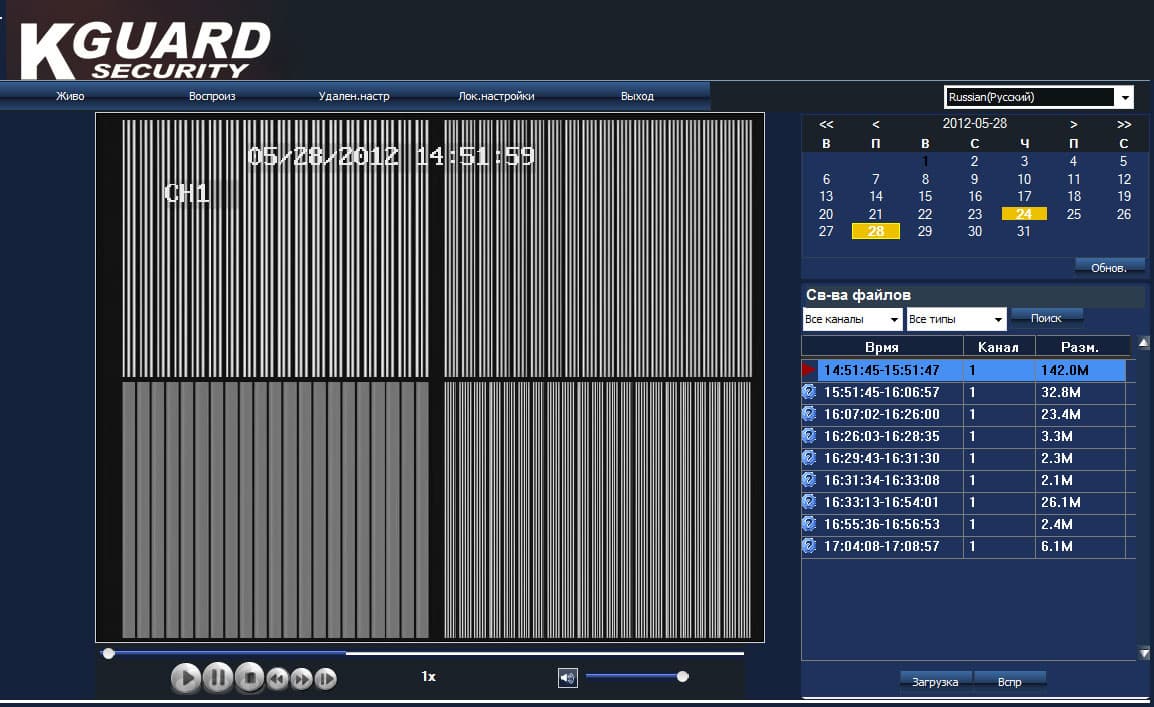The image size is (1154, 707).
Task: Click the "Поиск" search button
Action: [1046, 318]
